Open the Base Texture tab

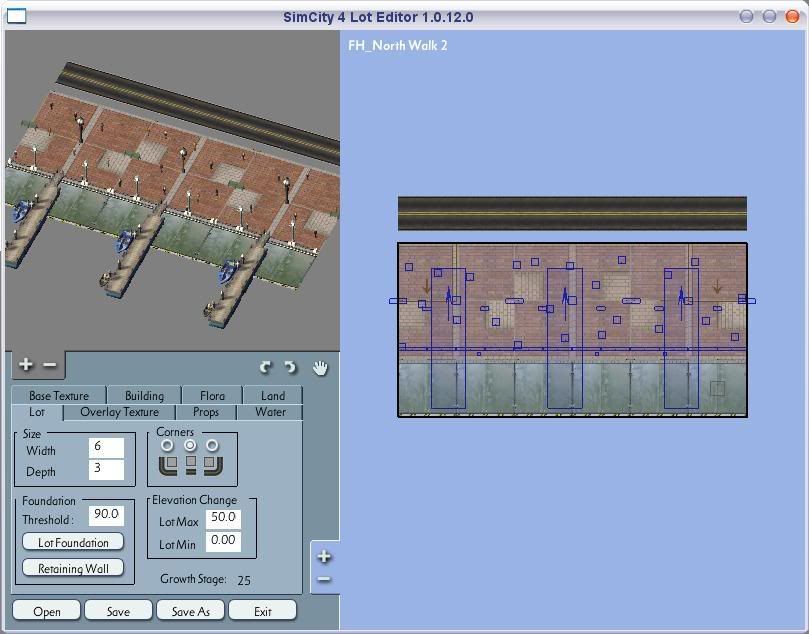[59, 396]
